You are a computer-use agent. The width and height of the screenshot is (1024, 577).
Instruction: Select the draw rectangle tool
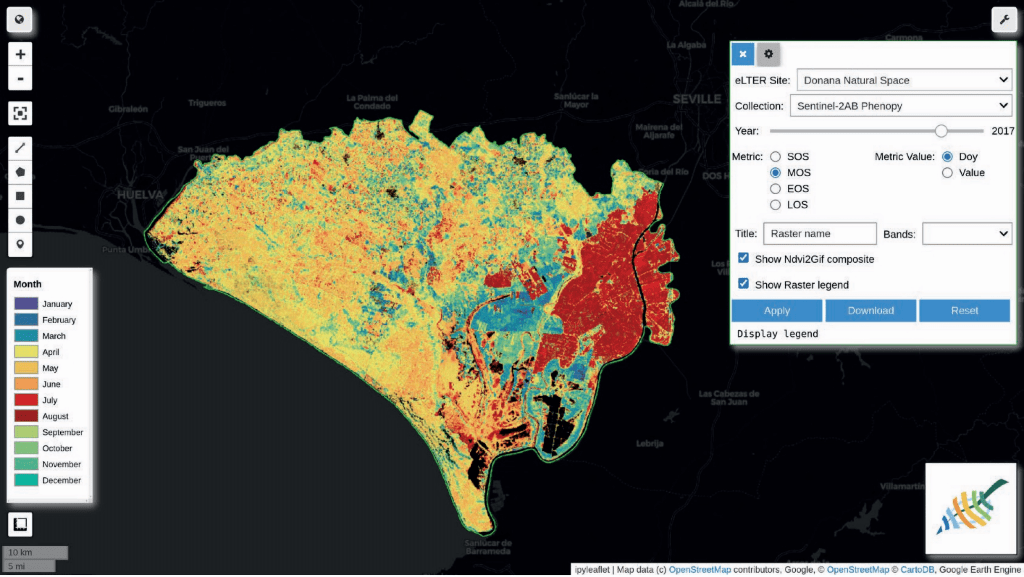[x=20, y=196]
